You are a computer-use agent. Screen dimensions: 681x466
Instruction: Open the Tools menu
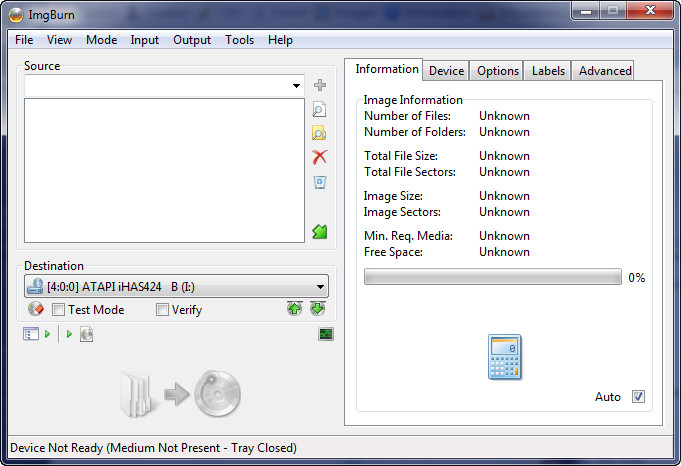(239, 40)
